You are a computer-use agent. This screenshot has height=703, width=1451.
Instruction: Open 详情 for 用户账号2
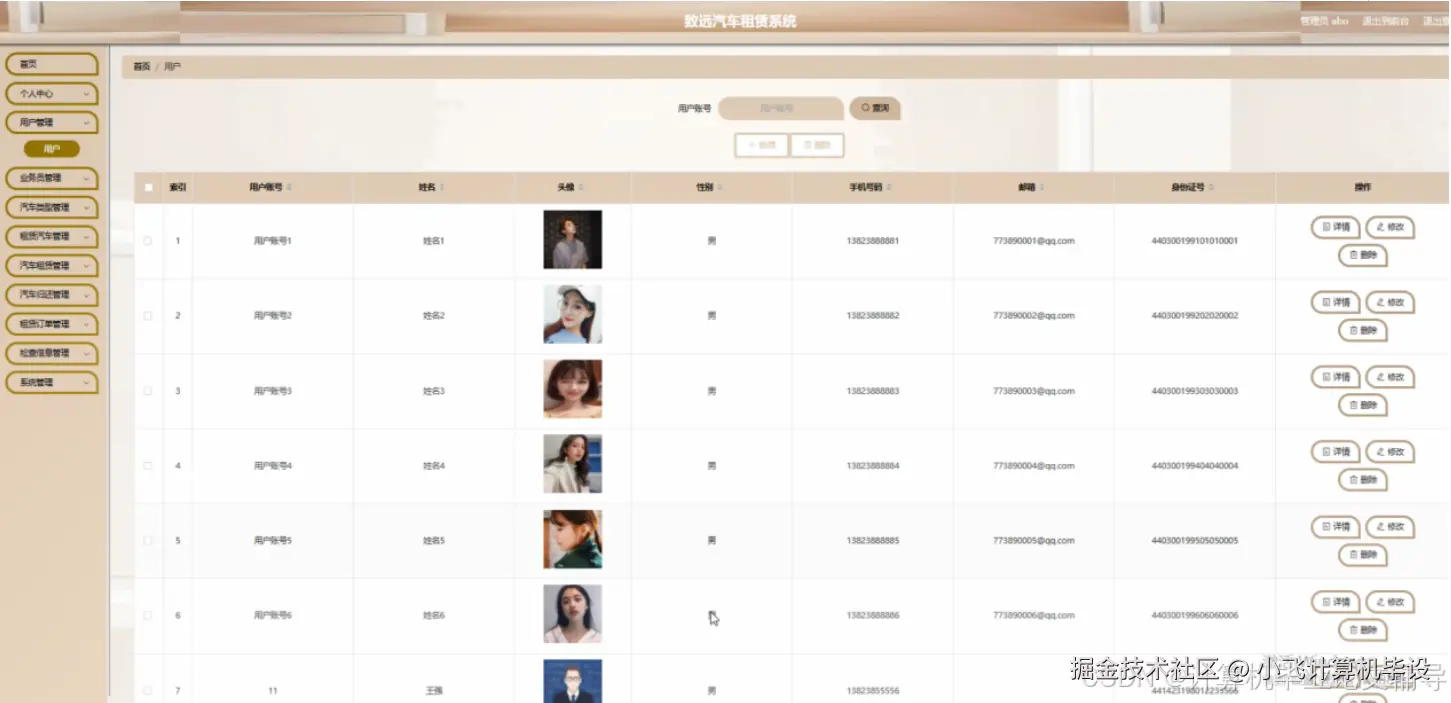(1335, 302)
